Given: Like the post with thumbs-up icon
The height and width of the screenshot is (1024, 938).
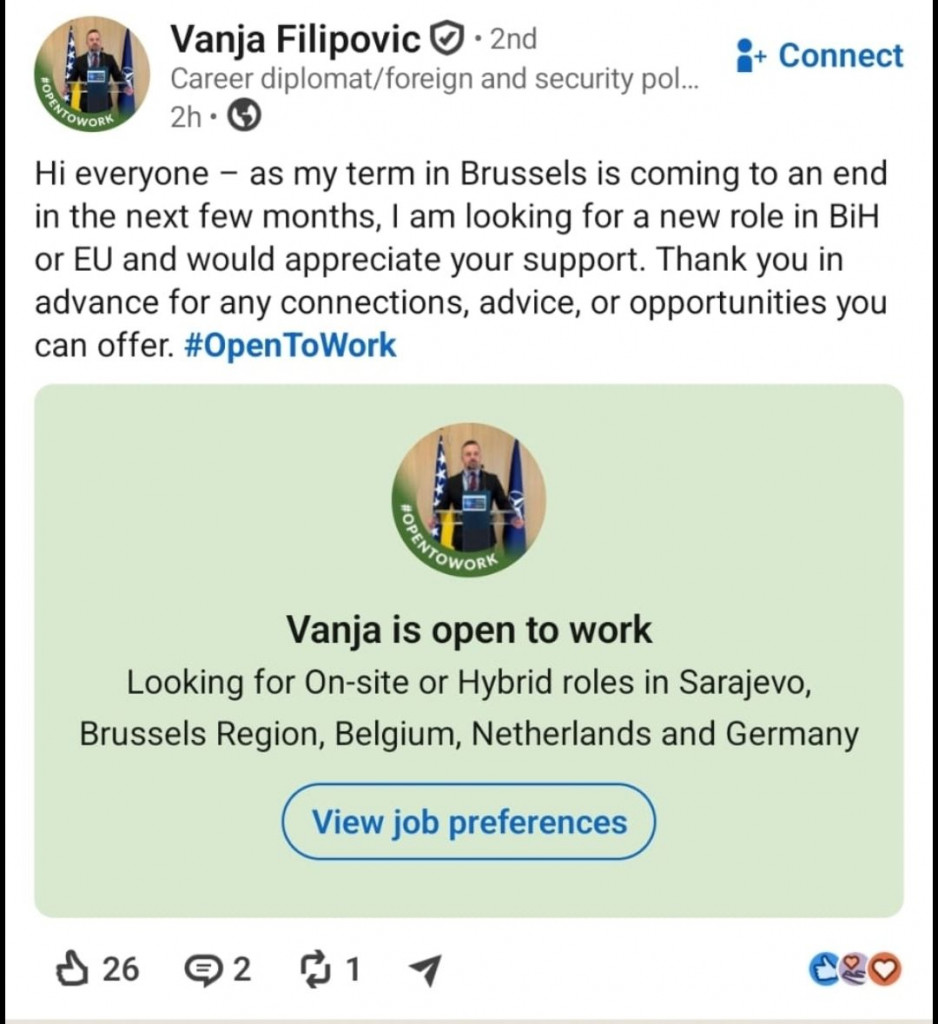Looking at the screenshot, I should tap(72, 969).
